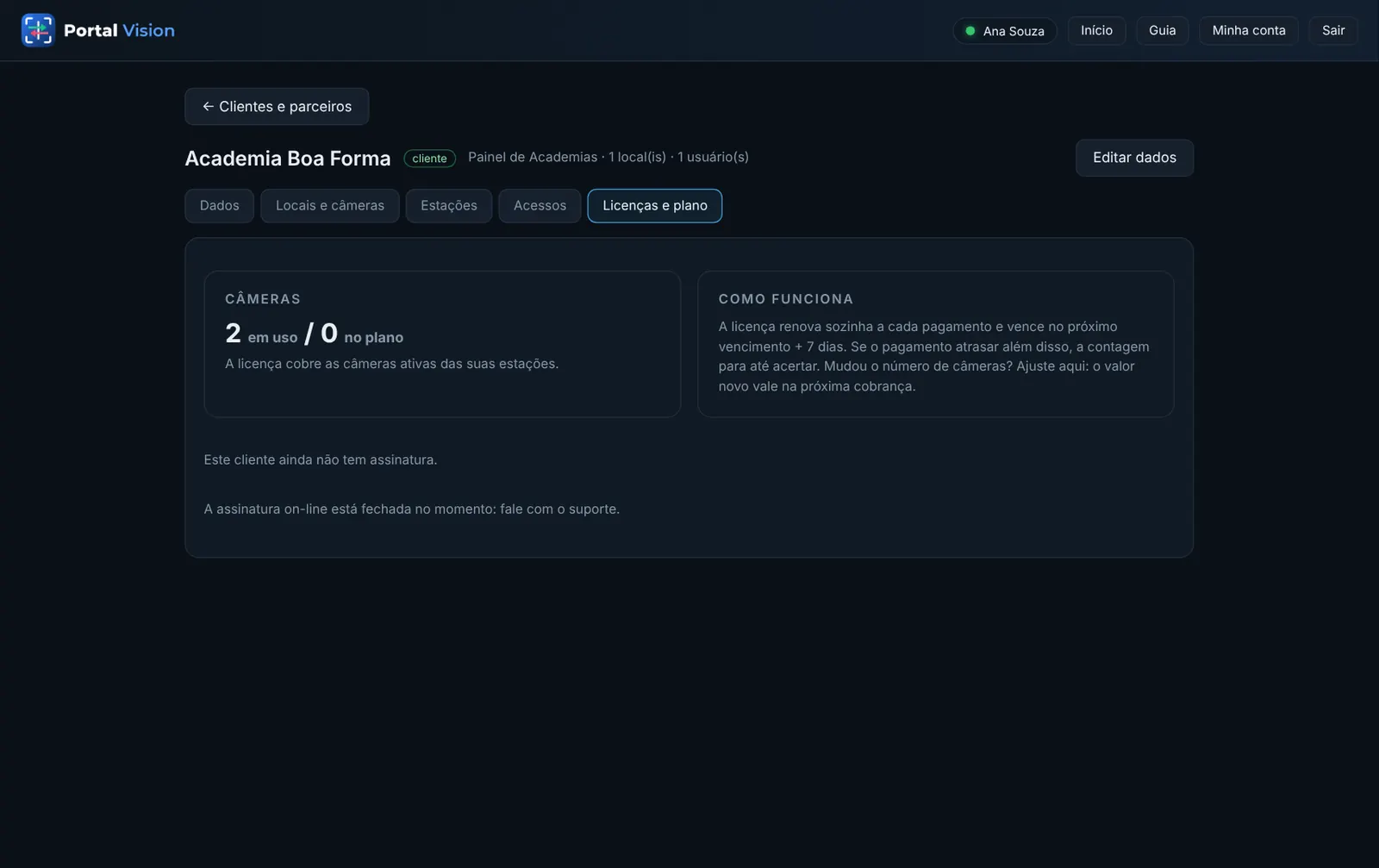
Task: Select the Estações tab
Action: point(449,205)
